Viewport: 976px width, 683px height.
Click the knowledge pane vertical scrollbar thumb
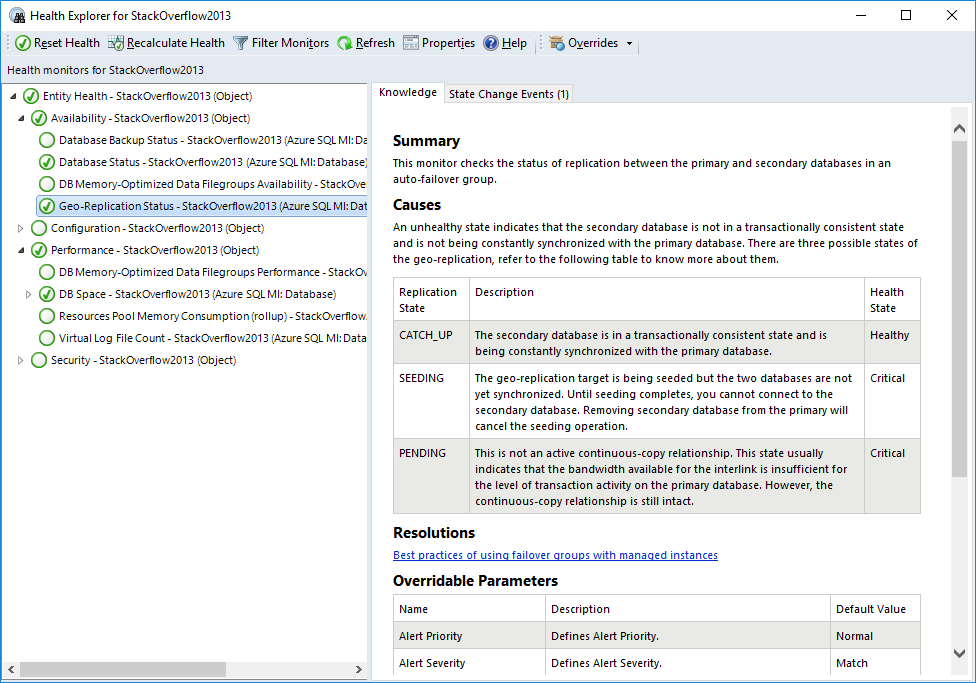(959, 309)
